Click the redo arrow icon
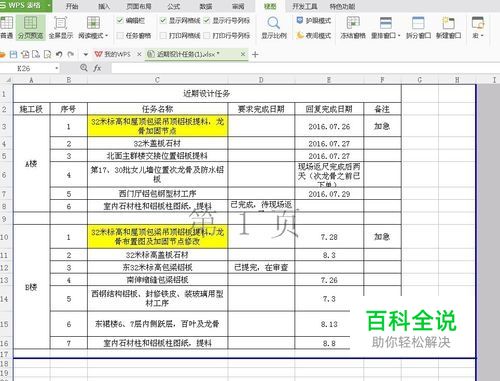The image size is (500, 381). click(x=70, y=54)
